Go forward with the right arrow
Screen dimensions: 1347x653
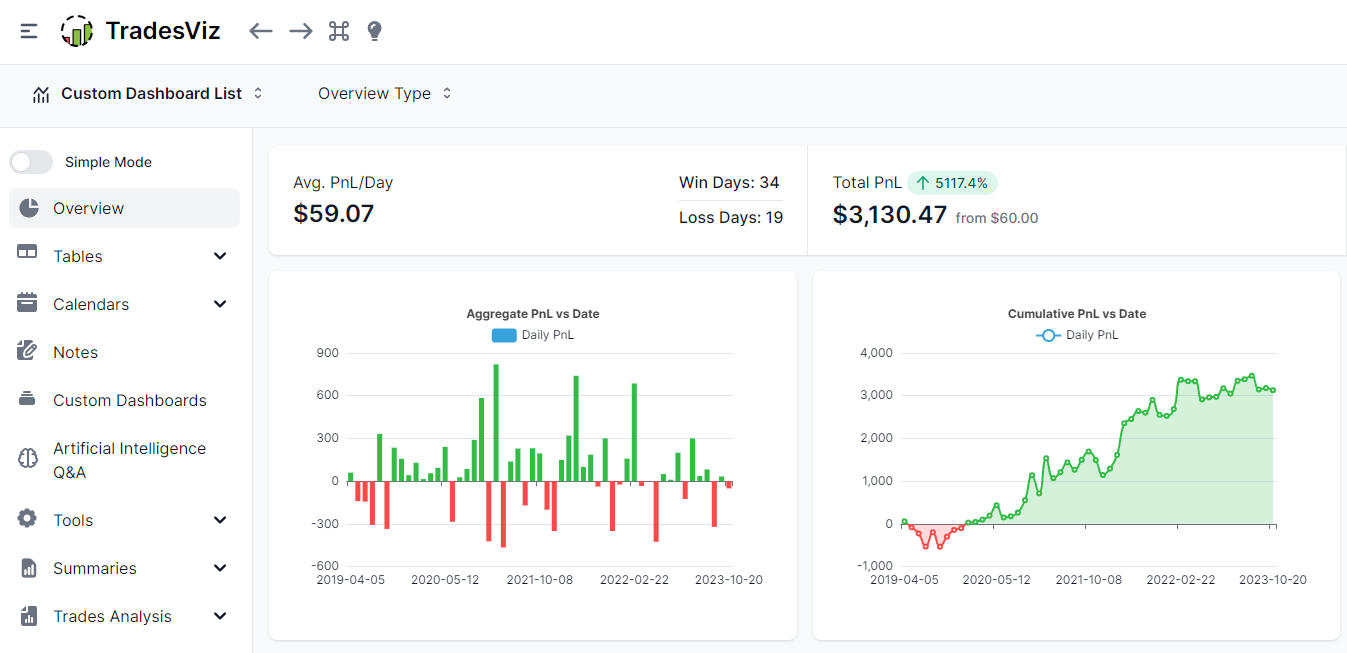tap(301, 31)
